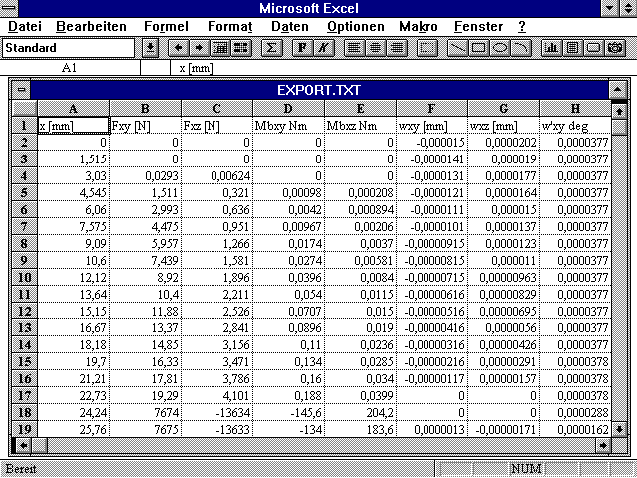637x478 pixels.
Task: Click the text box tool
Action: [572, 48]
